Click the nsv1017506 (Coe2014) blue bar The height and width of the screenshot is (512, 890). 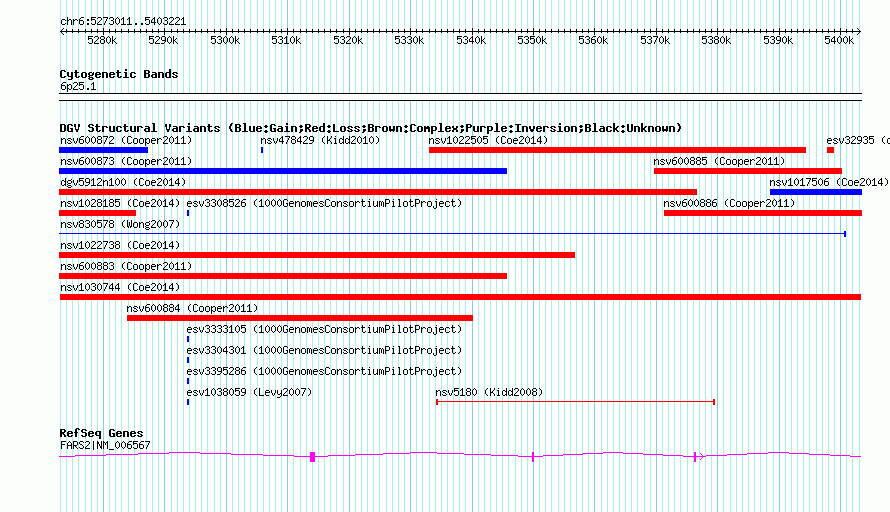[816, 192]
